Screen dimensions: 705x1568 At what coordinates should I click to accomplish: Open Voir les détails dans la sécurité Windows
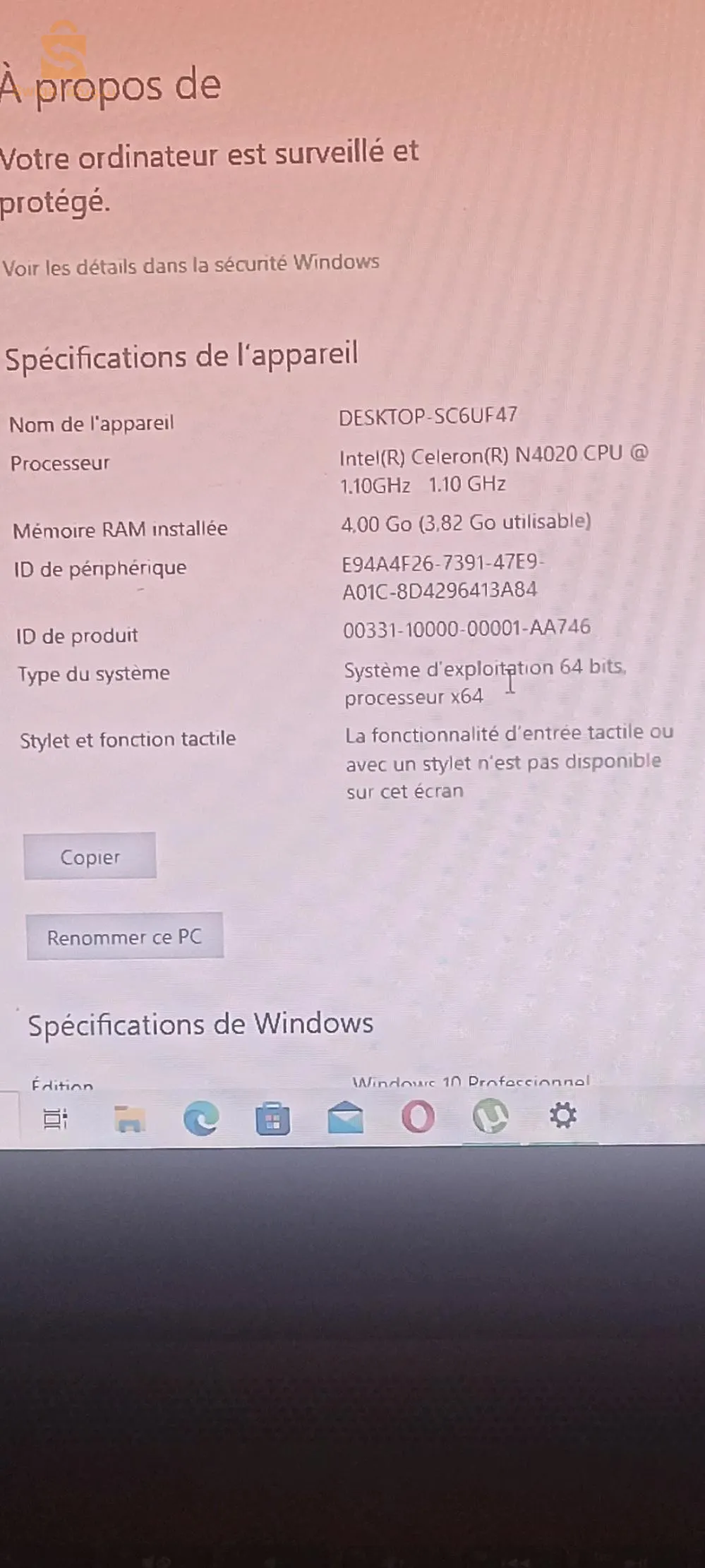point(191,265)
